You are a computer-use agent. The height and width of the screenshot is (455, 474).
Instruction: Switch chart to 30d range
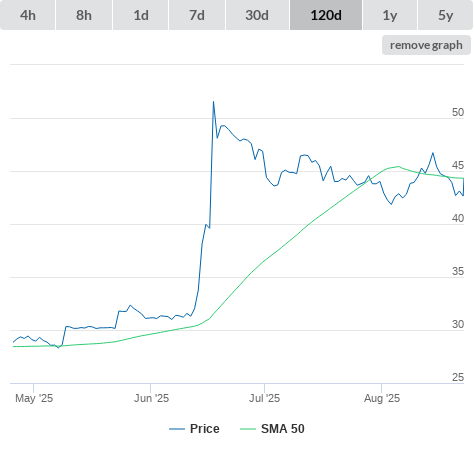(x=257, y=15)
